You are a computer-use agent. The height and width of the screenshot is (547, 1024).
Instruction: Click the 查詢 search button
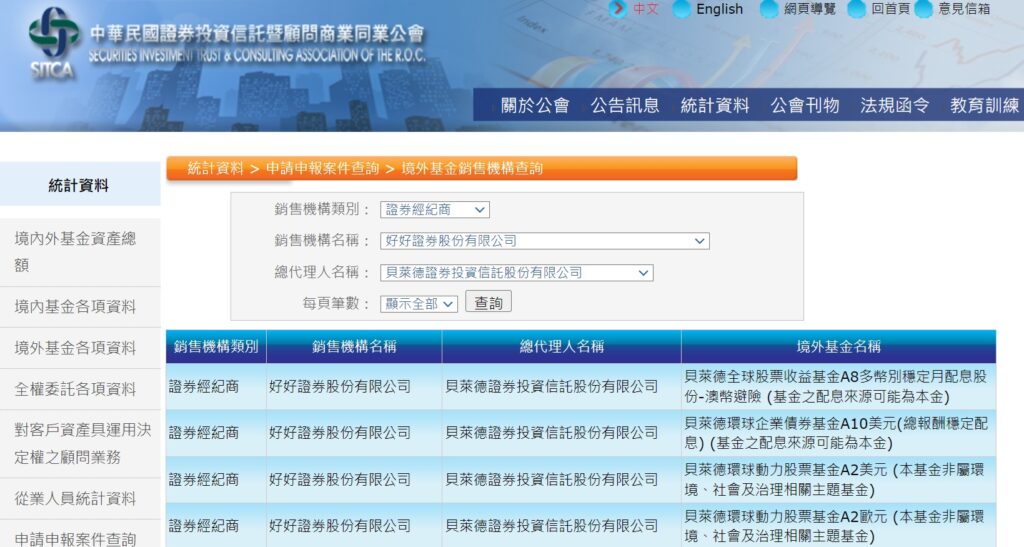click(488, 302)
